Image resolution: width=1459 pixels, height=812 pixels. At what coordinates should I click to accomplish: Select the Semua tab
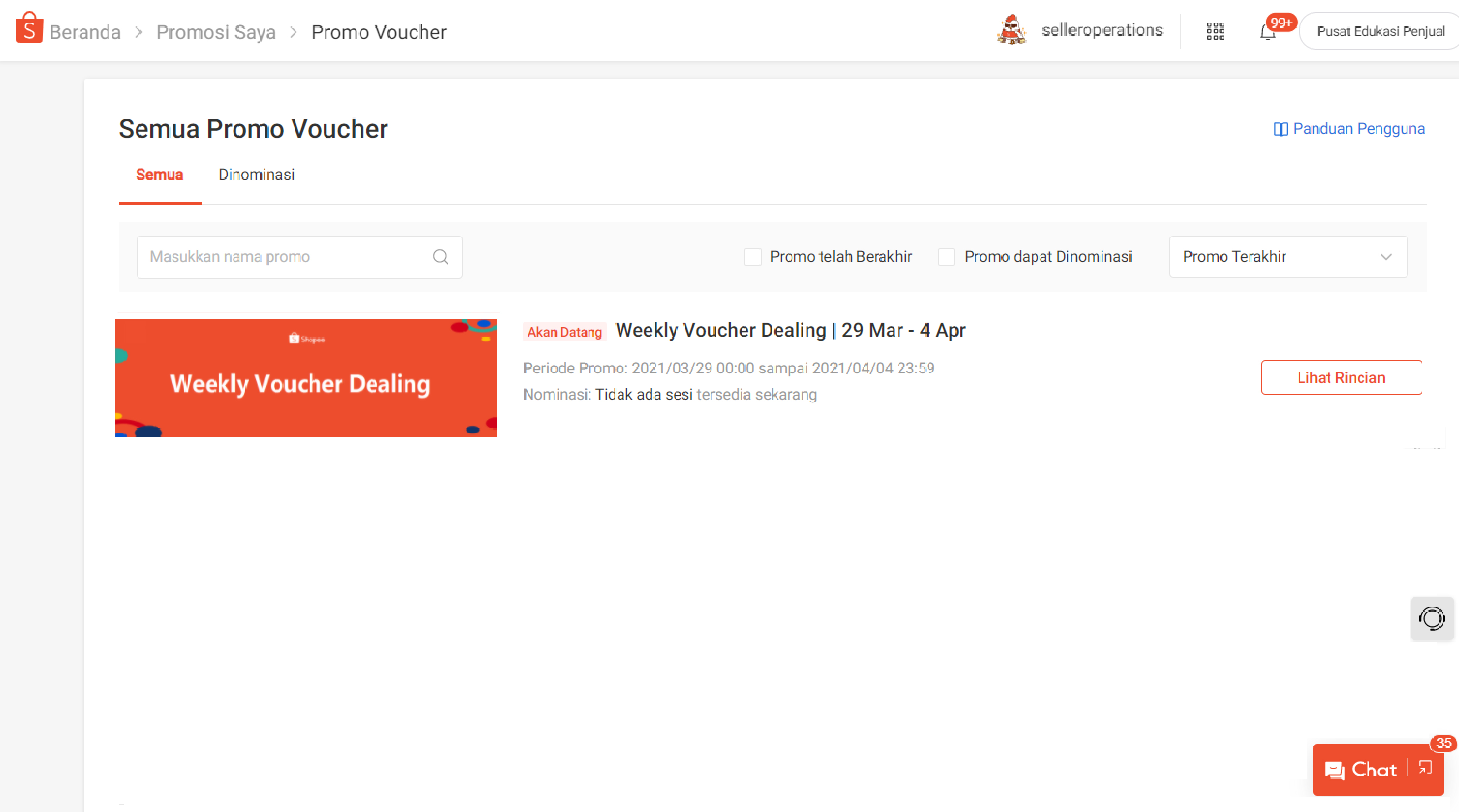click(159, 174)
